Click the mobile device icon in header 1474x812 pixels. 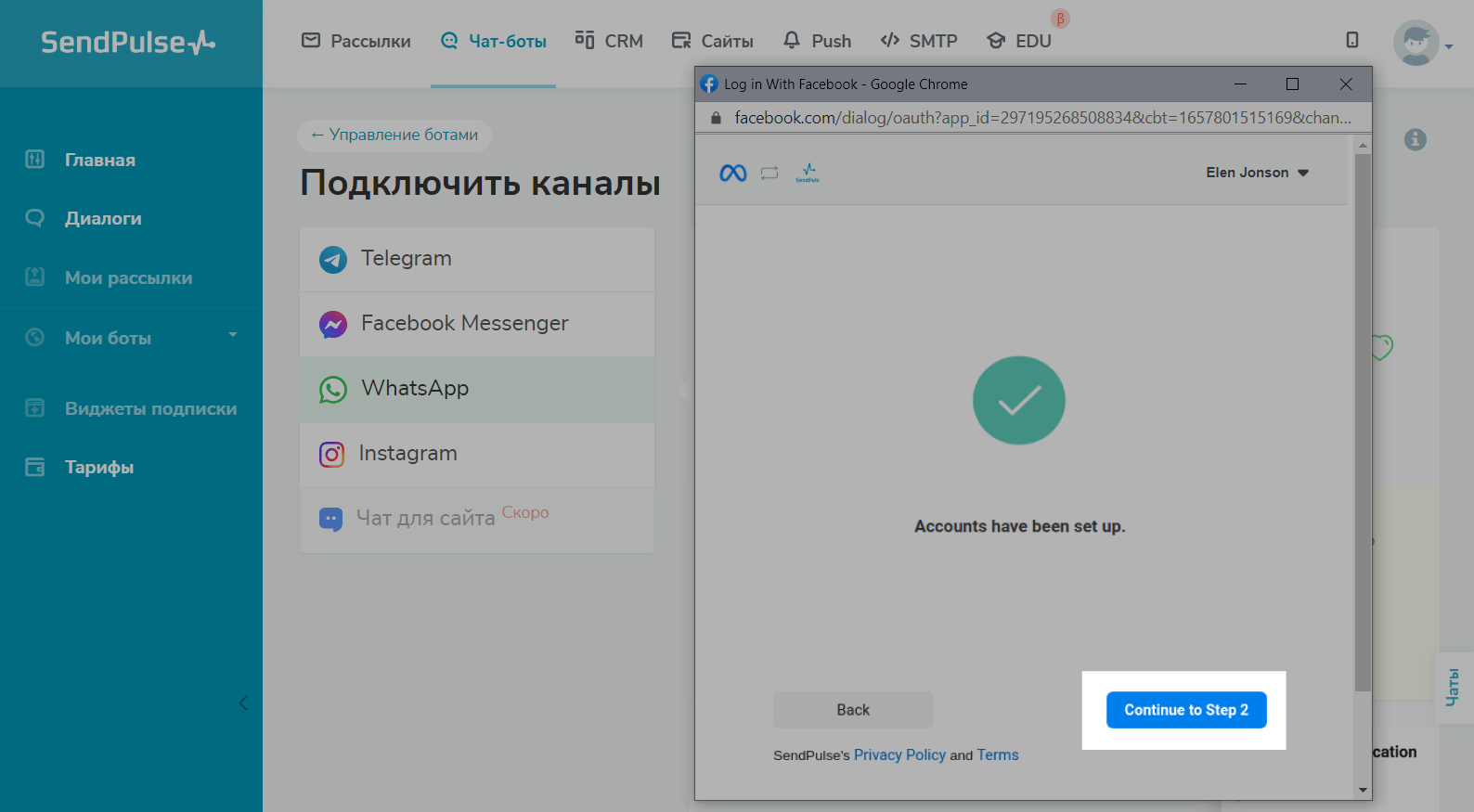[1352, 40]
